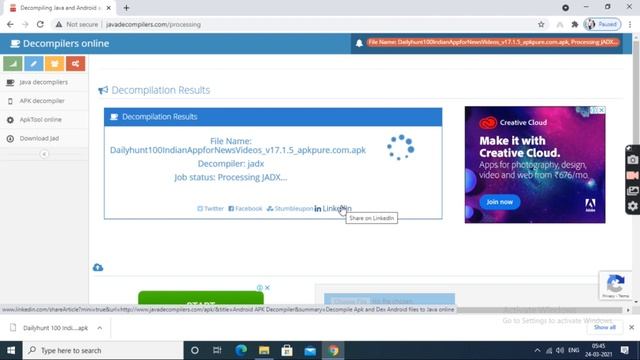The height and width of the screenshot is (360, 640).
Task: Open Microsoft Store from taskbar
Action: click(287, 351)
